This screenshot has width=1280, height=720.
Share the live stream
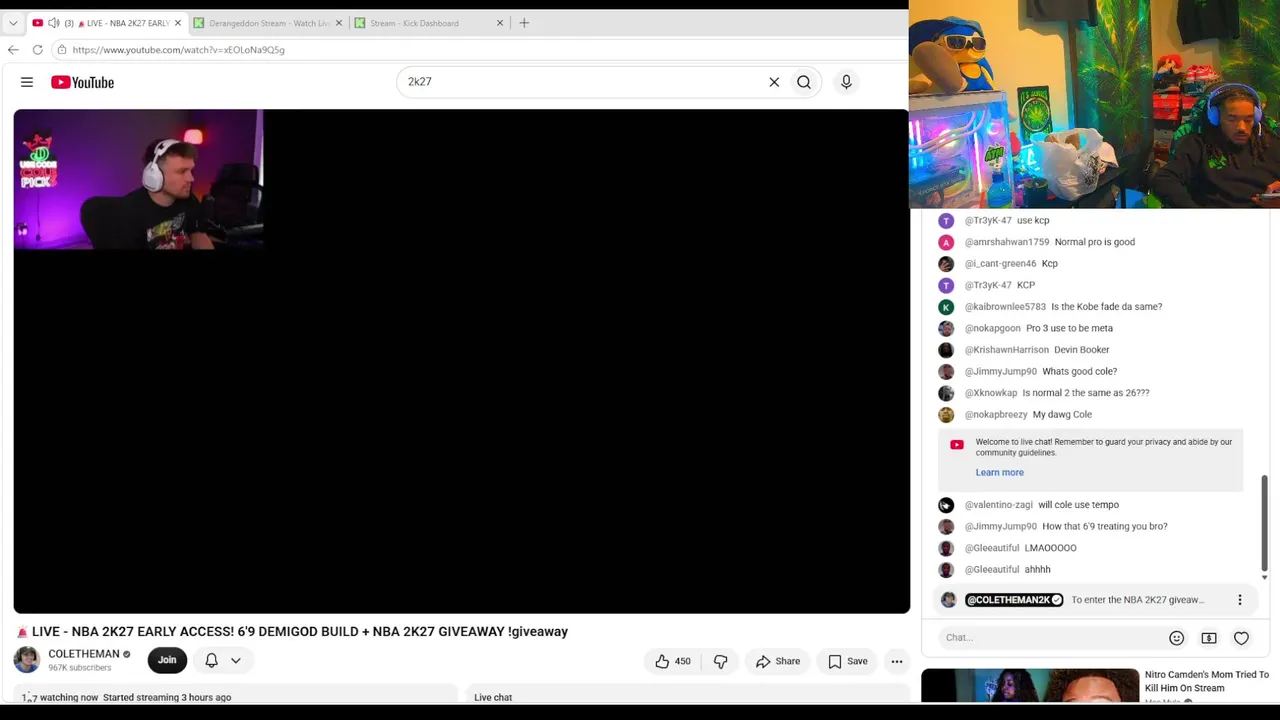coord(778,661)
